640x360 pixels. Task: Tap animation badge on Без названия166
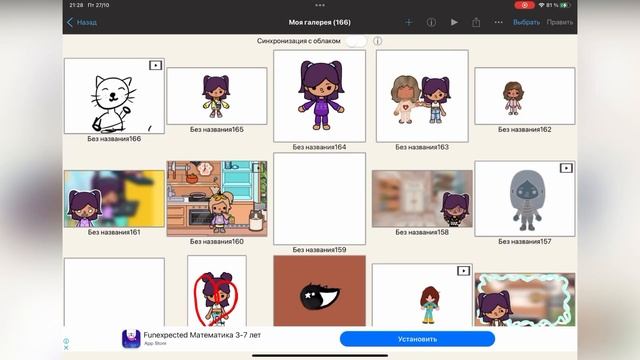156,65
